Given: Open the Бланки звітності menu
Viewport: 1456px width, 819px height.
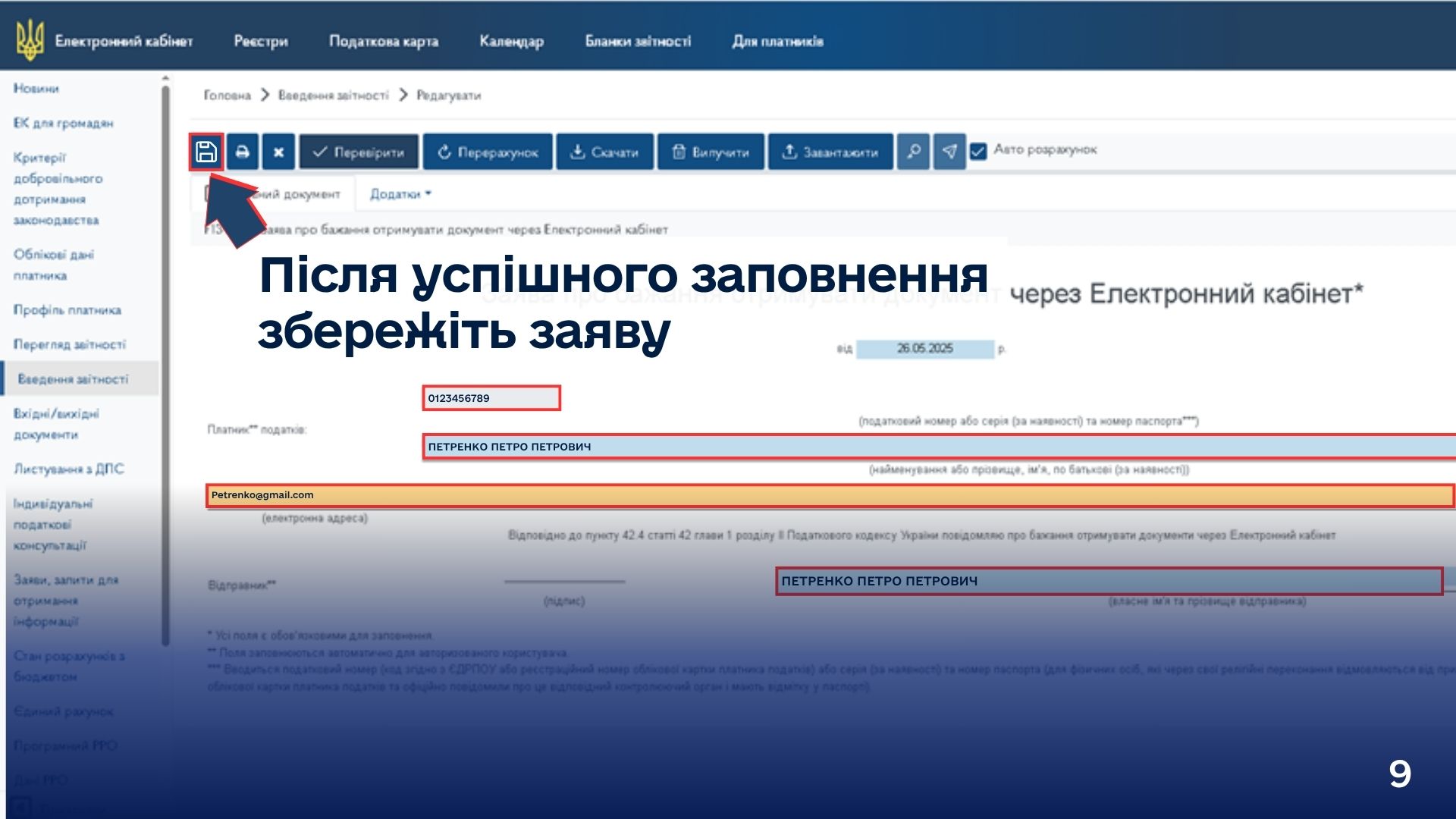Looking at the screenshot, I should (x=638, y=41).
